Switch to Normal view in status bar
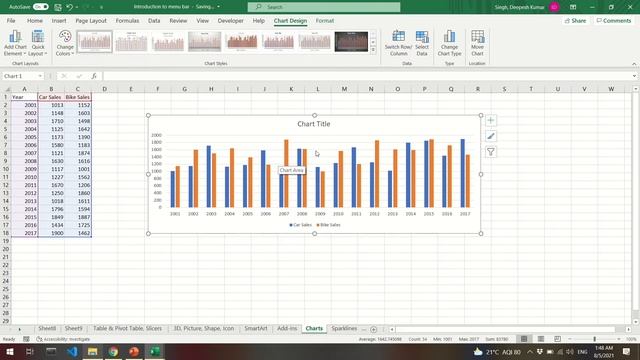Screen dimensions: 640x360 (x=524, y=339)
